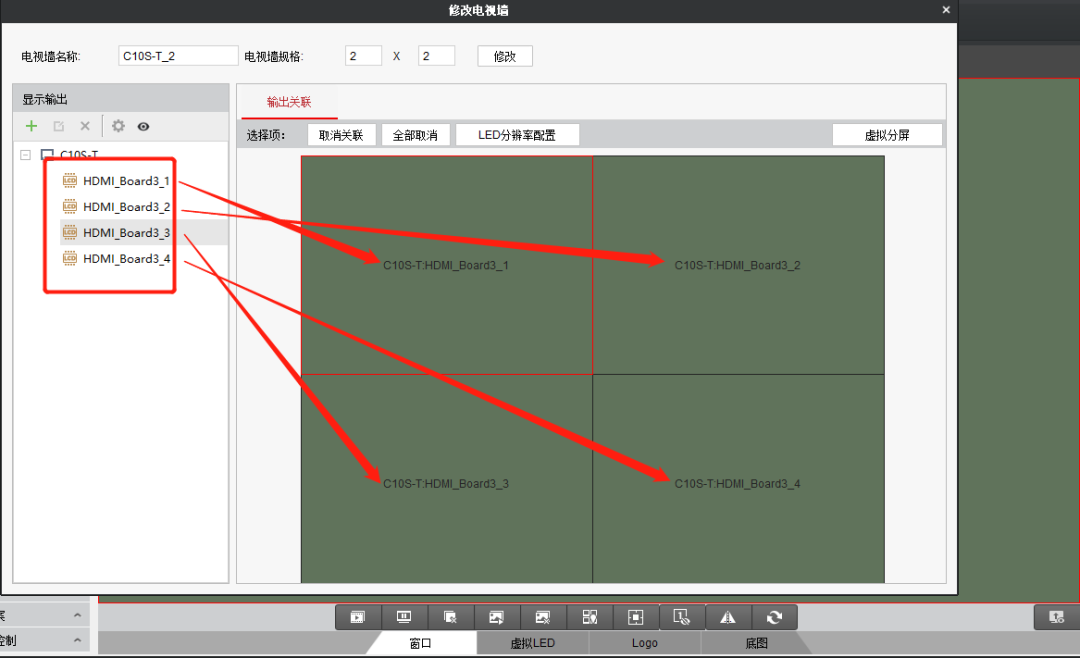Click the close-window icon in bottom toolbar

click(450, 617)
